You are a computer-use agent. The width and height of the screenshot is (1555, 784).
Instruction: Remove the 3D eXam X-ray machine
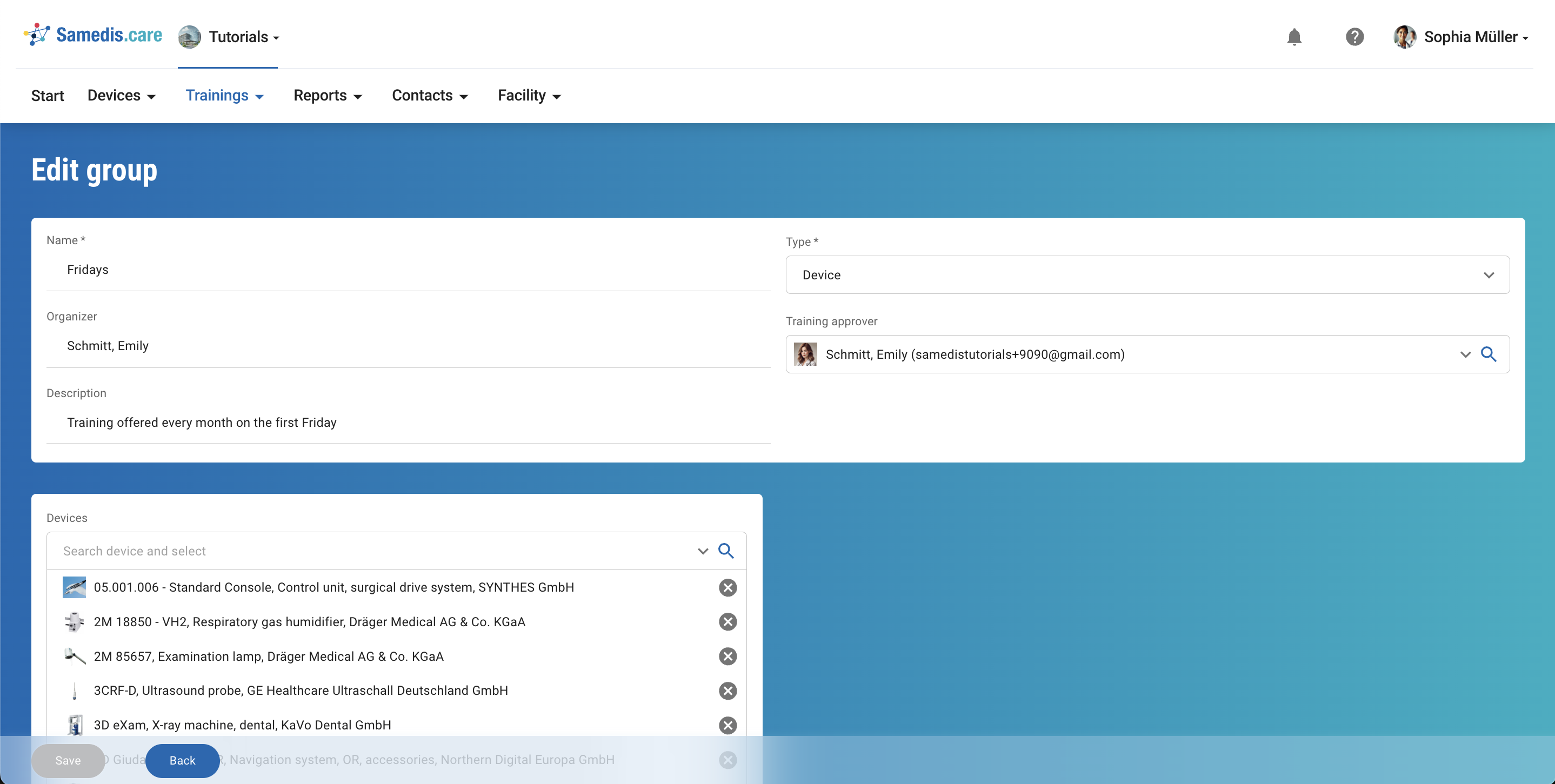pos(728,726)
